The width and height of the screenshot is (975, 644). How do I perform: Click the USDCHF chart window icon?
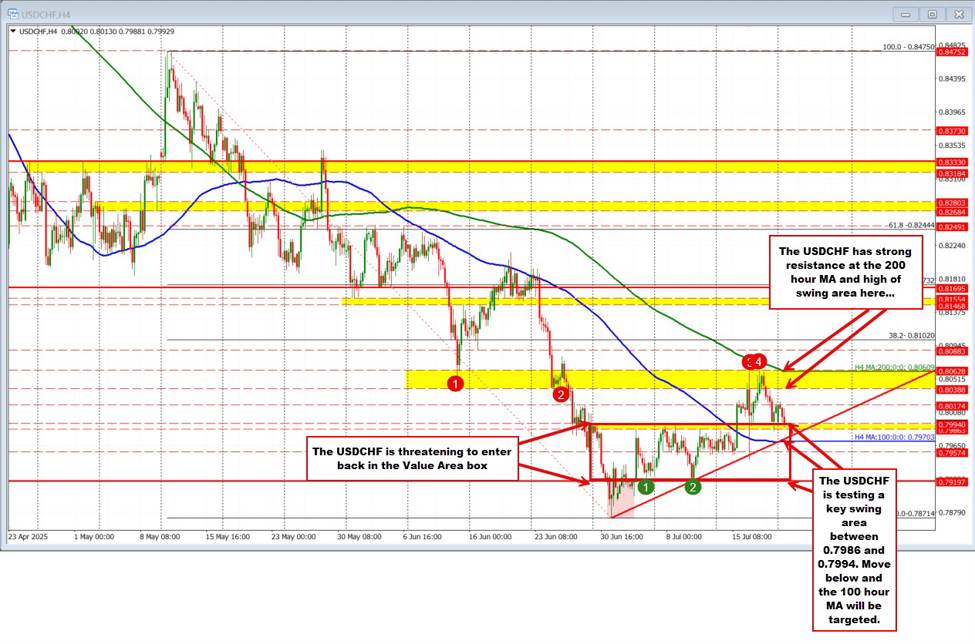tap(12, 14)
